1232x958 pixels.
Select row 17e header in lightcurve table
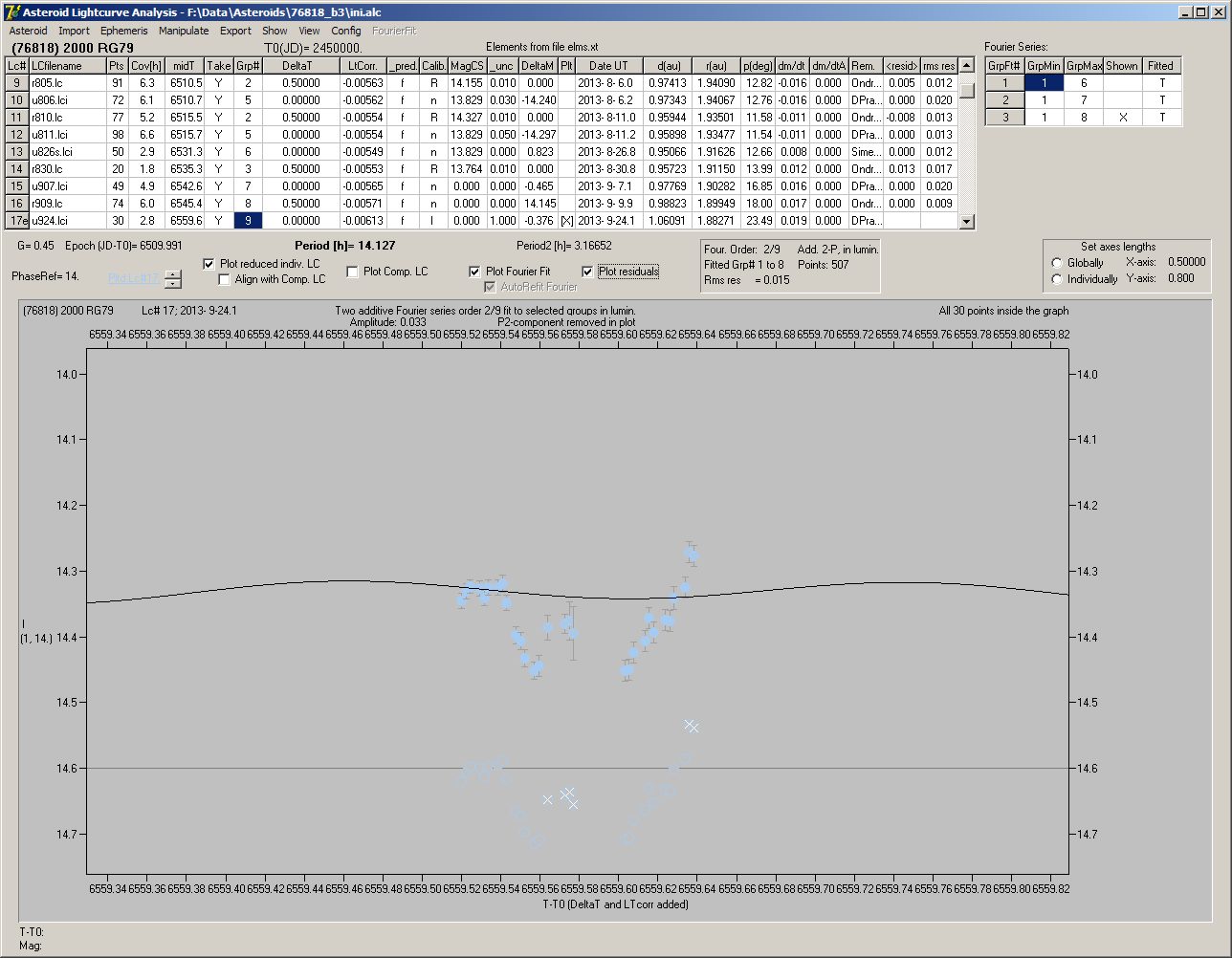[x=16, y=221]
